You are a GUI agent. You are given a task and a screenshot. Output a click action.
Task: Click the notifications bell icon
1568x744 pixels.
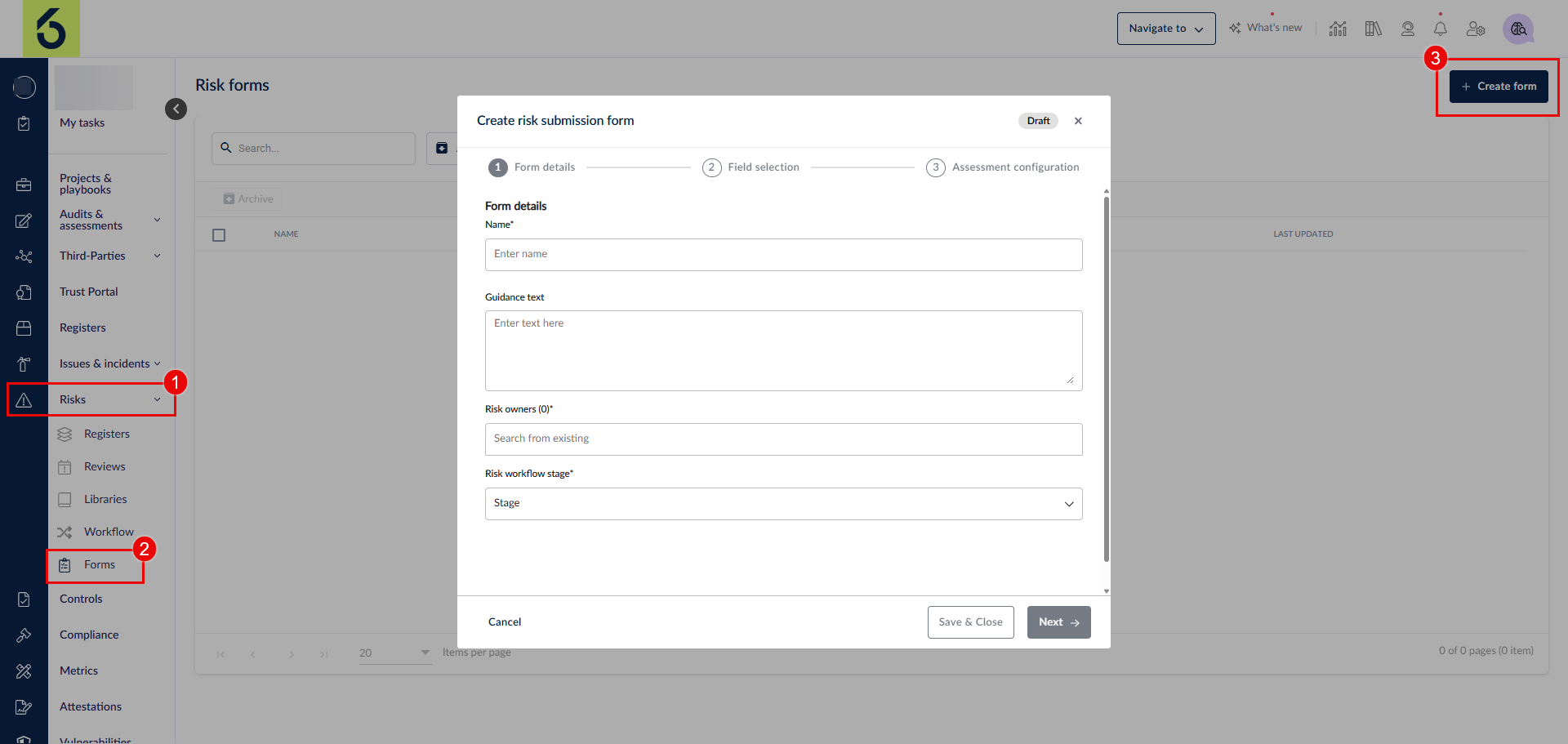pyautogui.click(x=1441, y=29)
